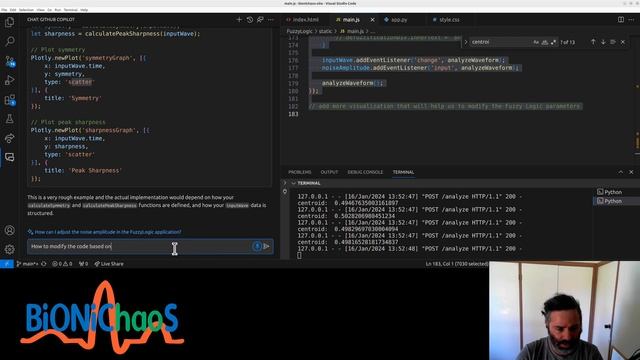Toggle match case in find widget

pyautogui.click(x=536, y=42)
